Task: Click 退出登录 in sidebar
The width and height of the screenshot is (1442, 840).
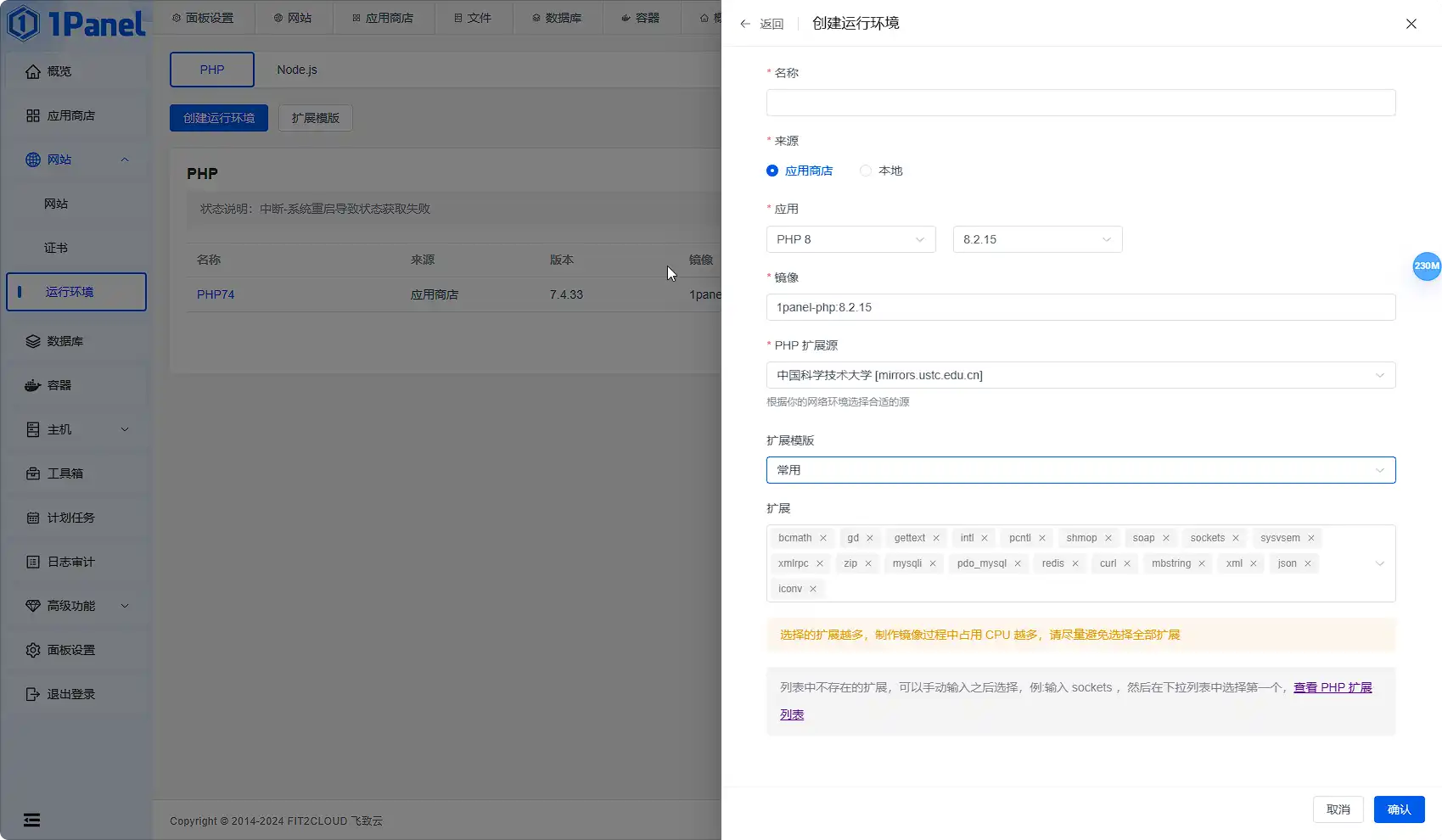Action: click(76, 694)
